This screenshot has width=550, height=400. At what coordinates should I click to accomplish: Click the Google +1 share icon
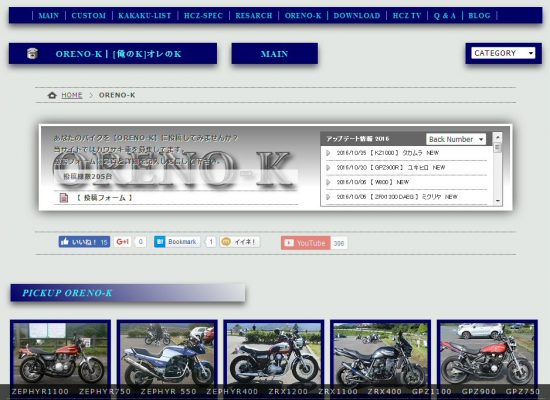(122, 242)
